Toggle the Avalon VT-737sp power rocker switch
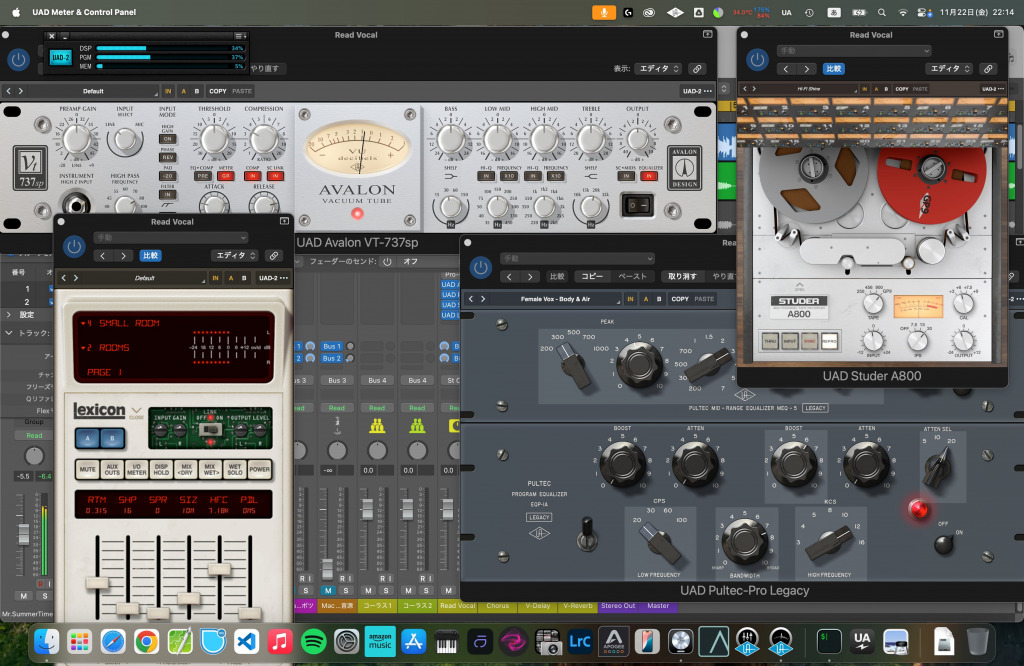 tap(636, 205)
